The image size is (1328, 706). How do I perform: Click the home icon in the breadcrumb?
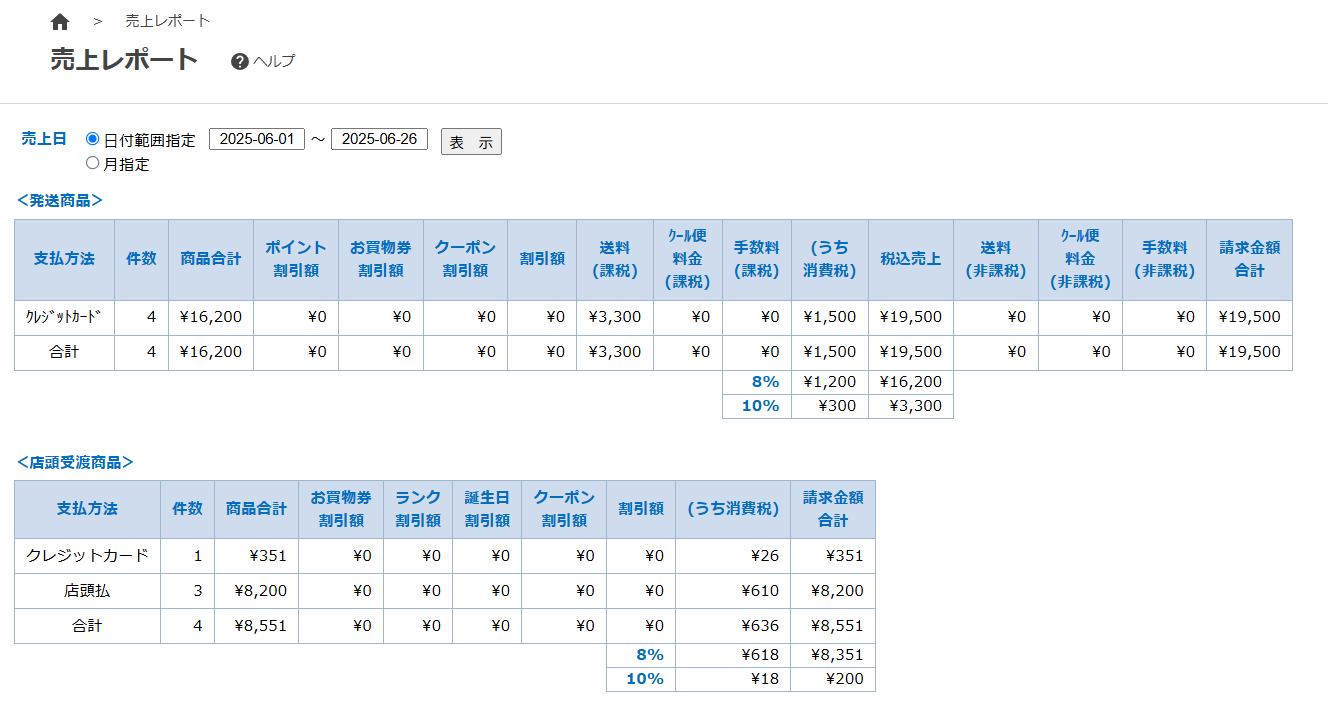[x=60, y=21]
